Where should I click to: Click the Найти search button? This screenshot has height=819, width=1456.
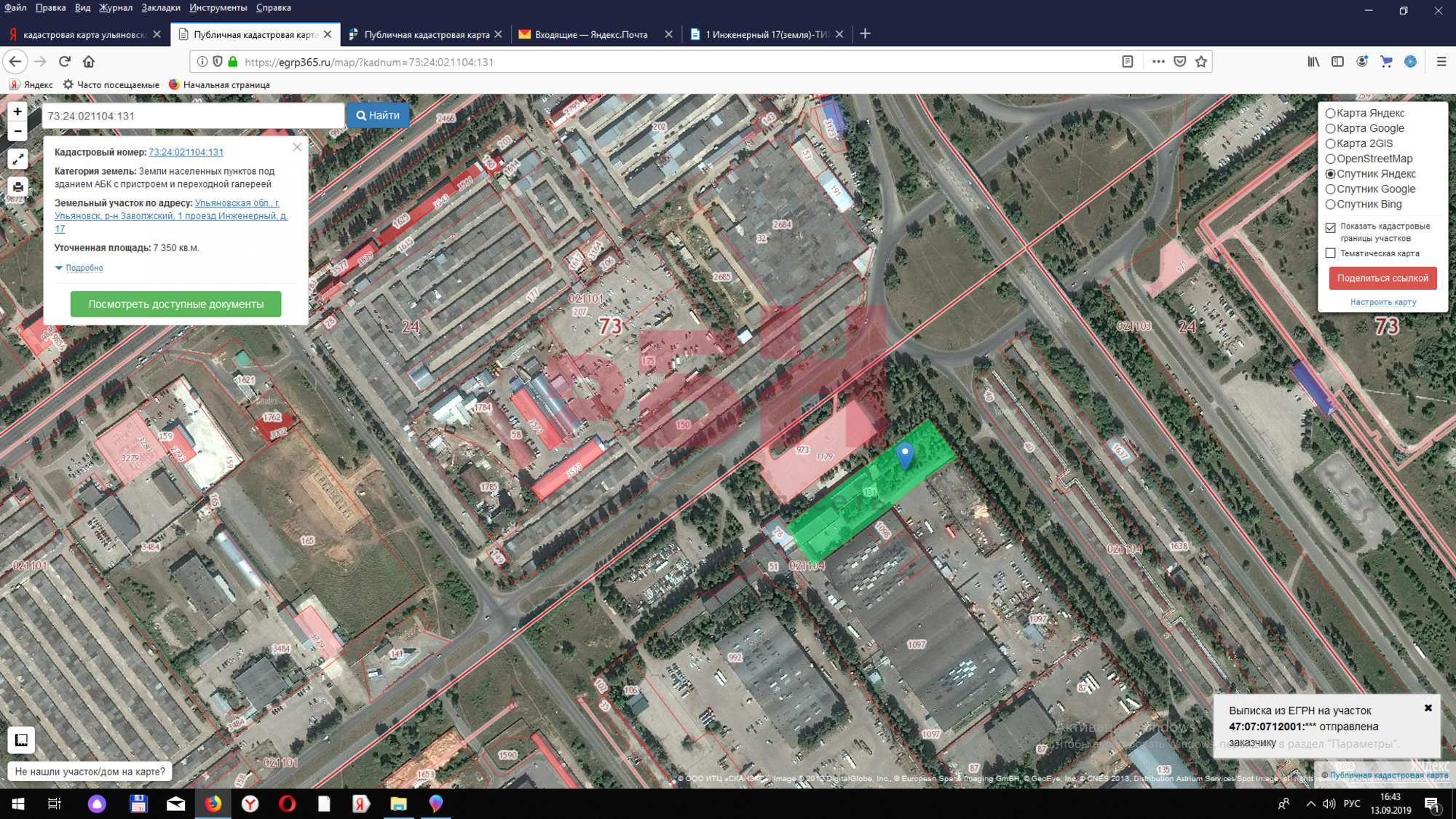tap(378, 116)
